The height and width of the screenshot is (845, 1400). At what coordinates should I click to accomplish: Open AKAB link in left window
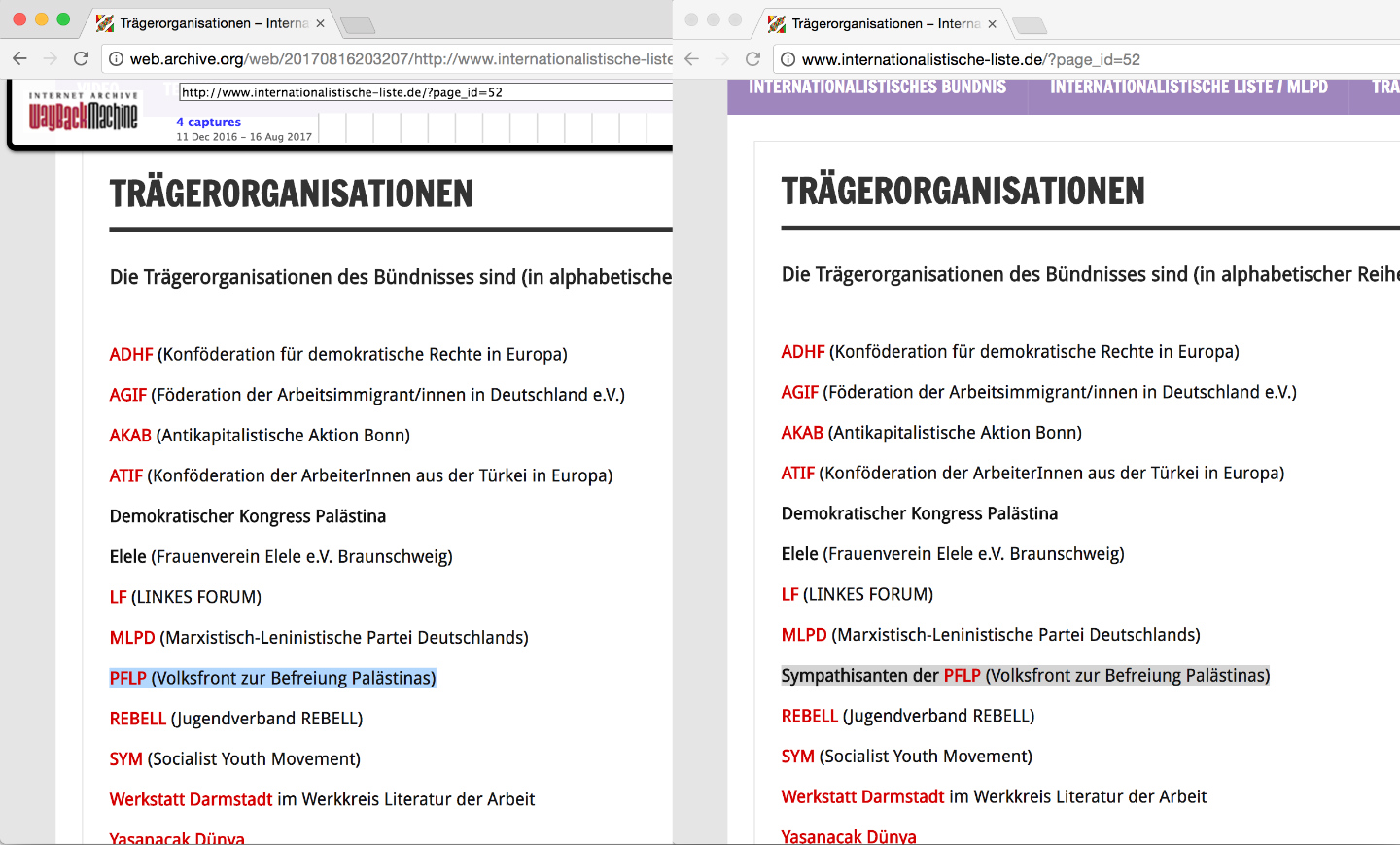point(130,436)
